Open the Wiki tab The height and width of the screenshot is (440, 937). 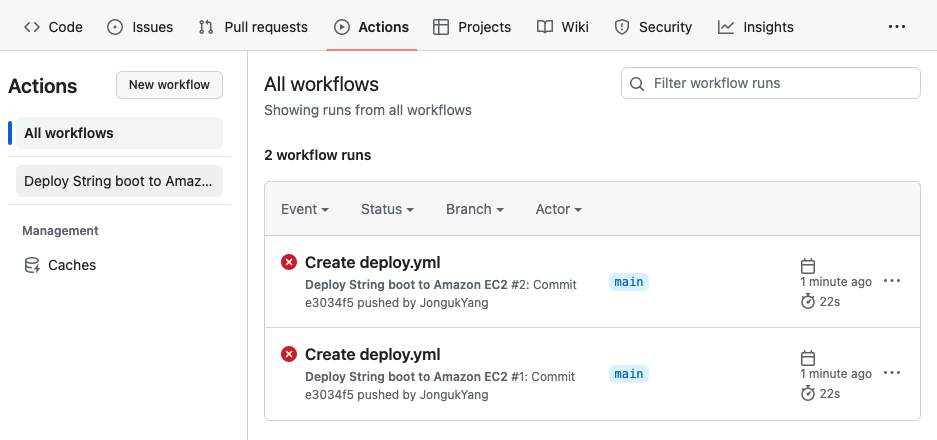(562, 27)
